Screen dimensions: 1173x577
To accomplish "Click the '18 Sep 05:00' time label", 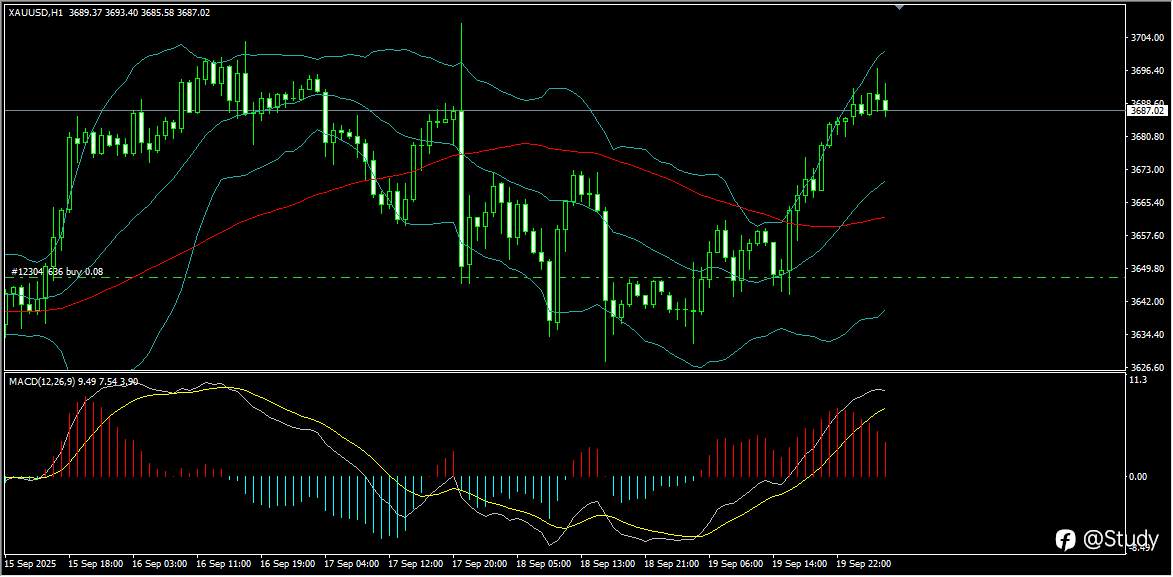I will tap(542, 563).
